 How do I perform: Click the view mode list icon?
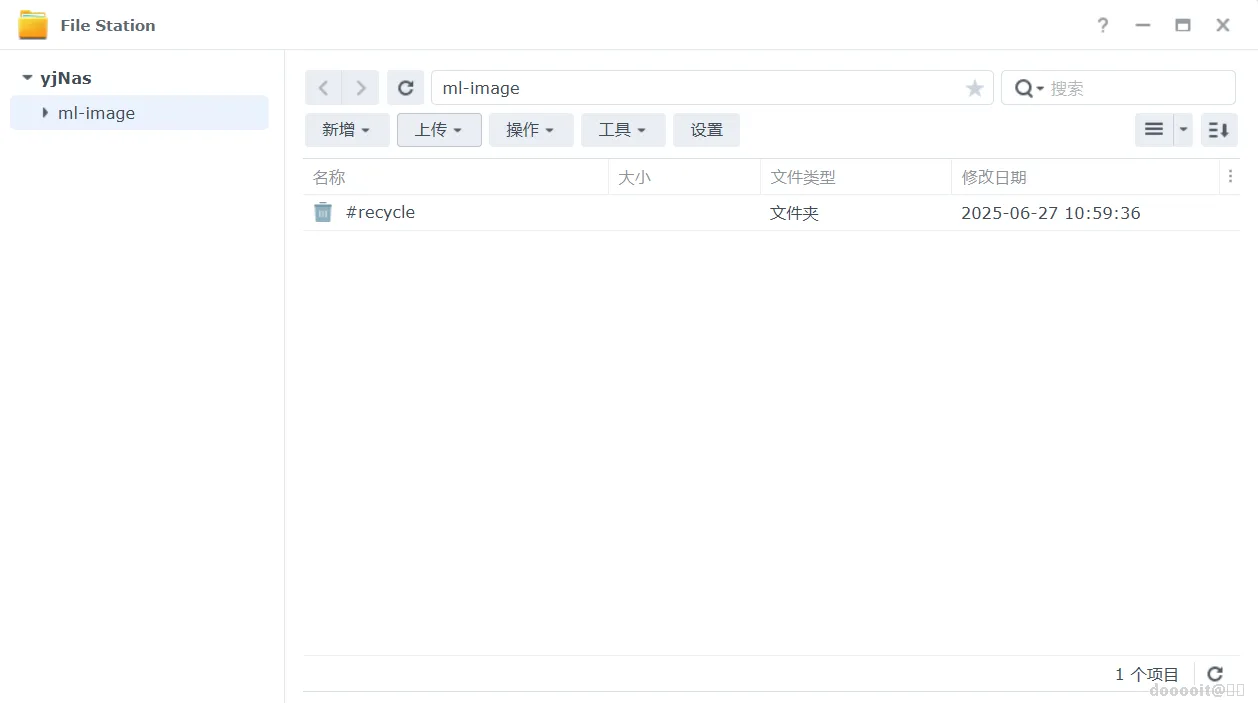[x=1153, y=129]
